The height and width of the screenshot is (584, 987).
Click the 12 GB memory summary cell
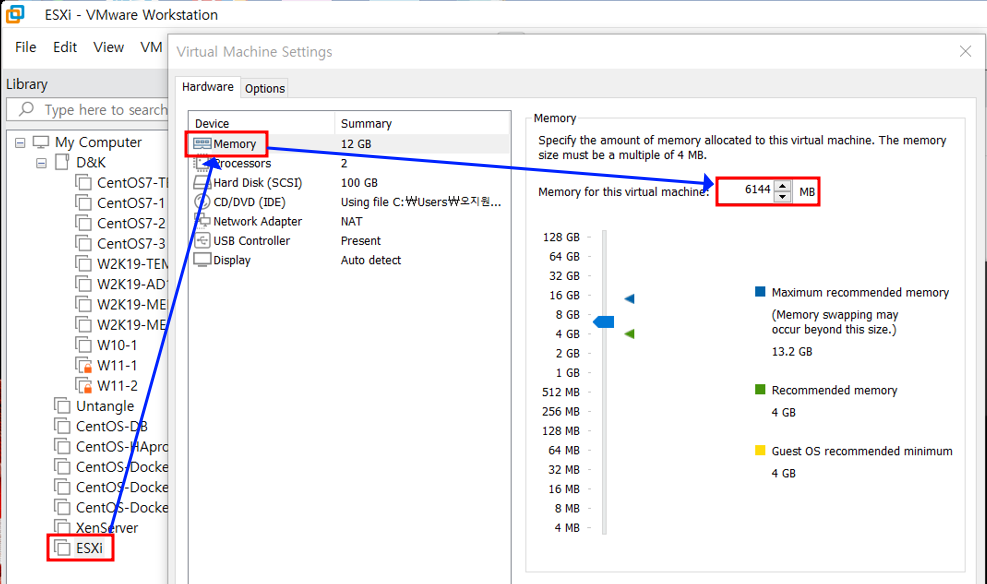pyautogui.click(x=356, y=143)
